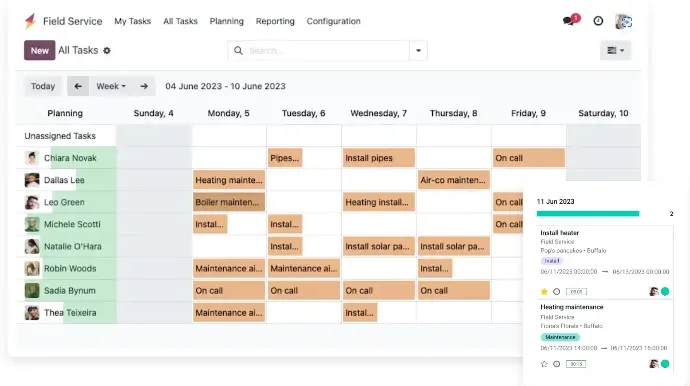
Task: Click into the Search input field
Action: tap(326, 51)
